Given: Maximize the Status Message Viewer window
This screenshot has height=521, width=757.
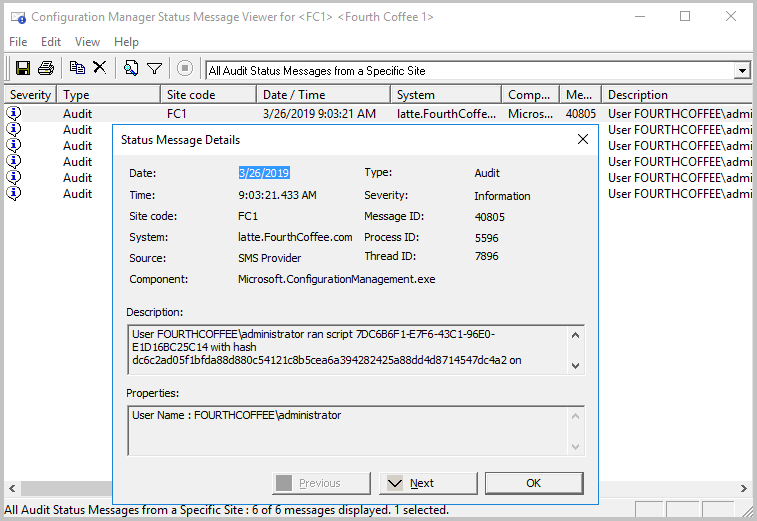Looking at the screenshot, I should [685, 17].
